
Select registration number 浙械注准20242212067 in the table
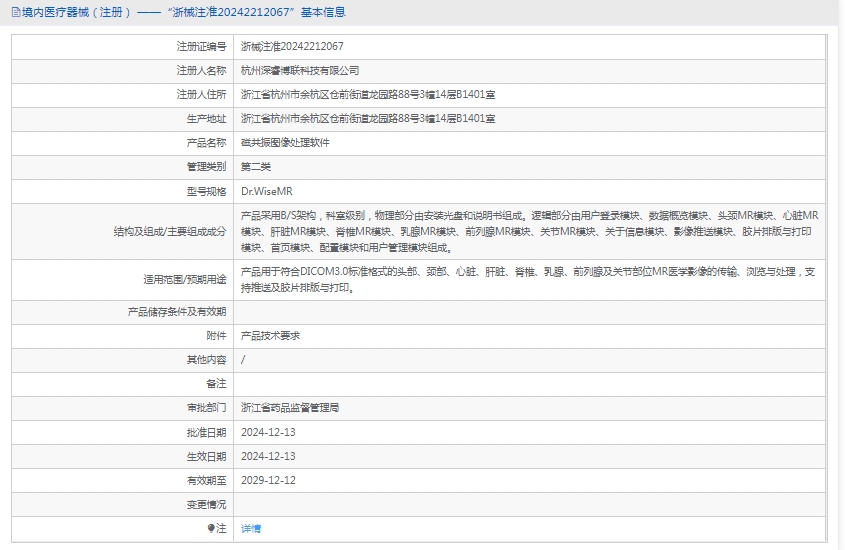[292, 47]
